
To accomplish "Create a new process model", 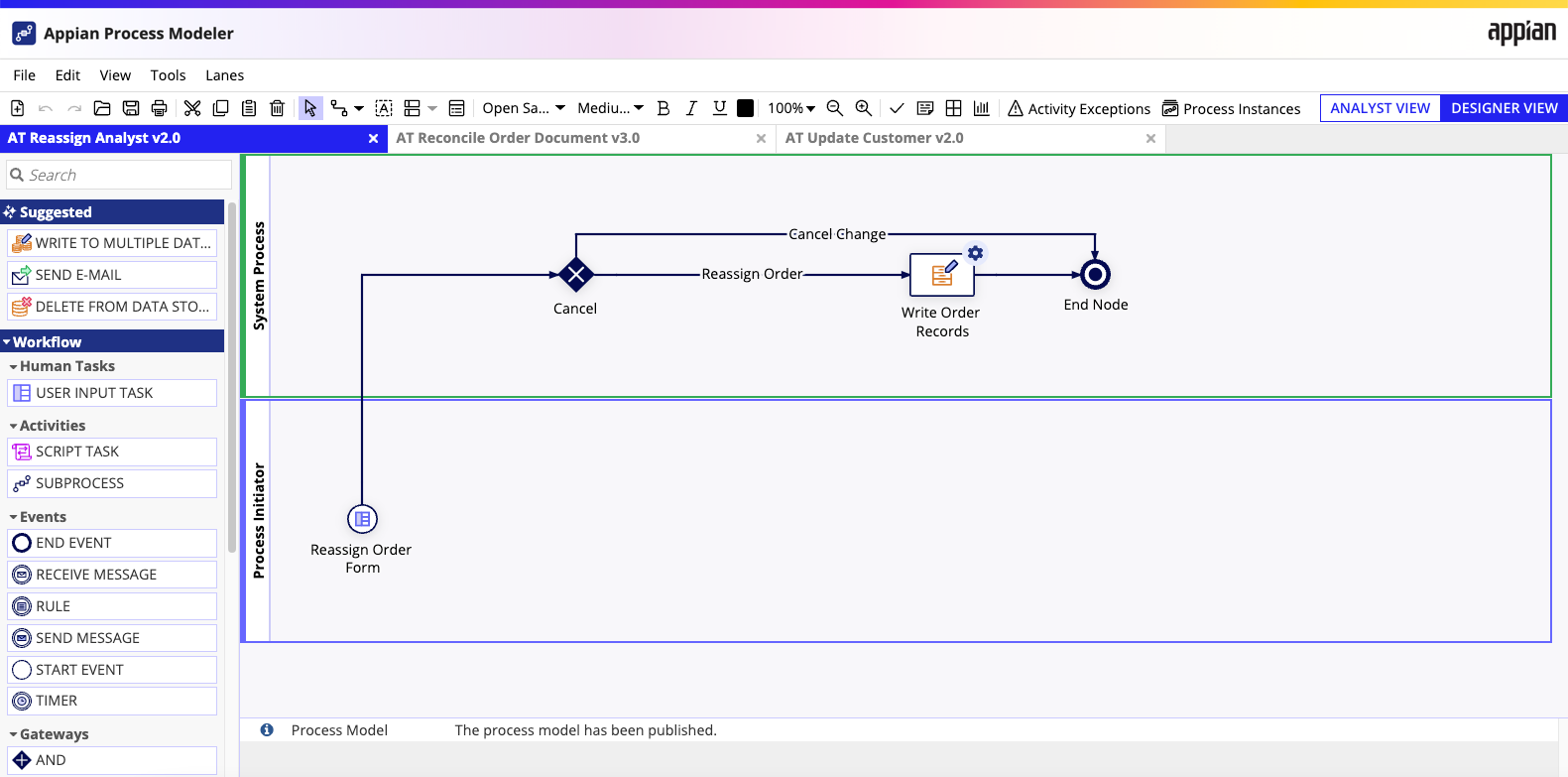I will click(17, 108).
